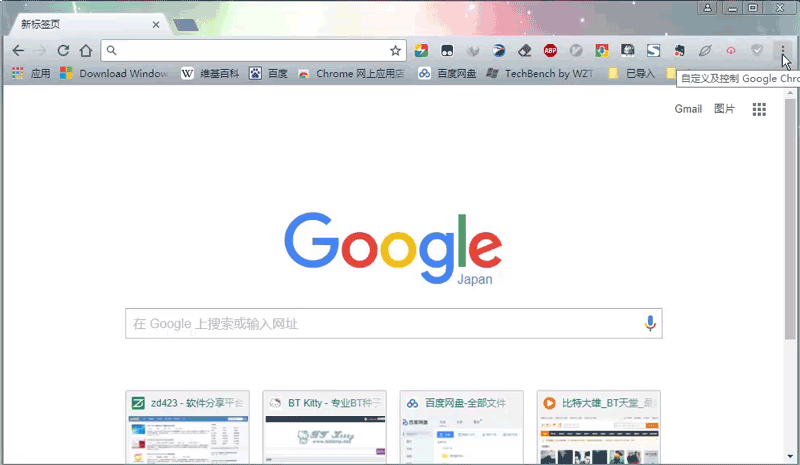This screenshot has width=800, height=465.
Task: Open the 图片 images link
Action: (x=724, y=109)
